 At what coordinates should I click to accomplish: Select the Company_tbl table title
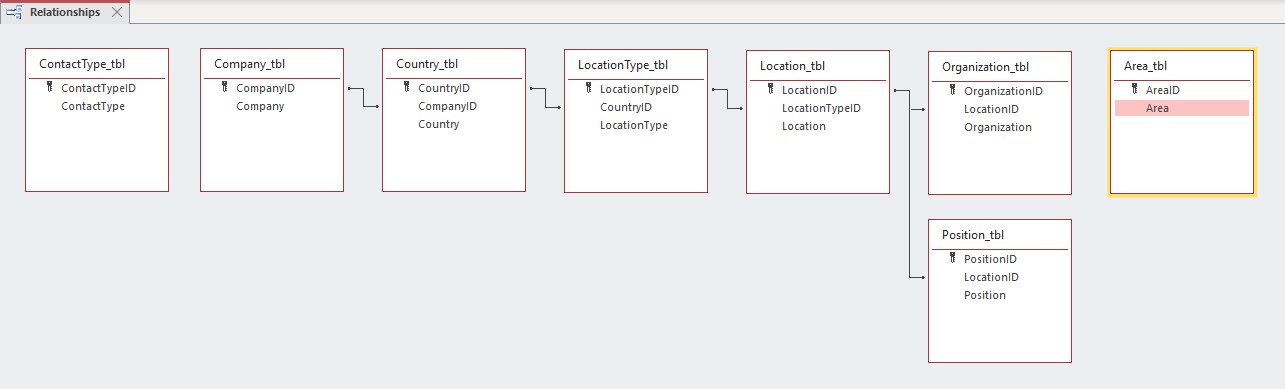click(x=250, y=64)
